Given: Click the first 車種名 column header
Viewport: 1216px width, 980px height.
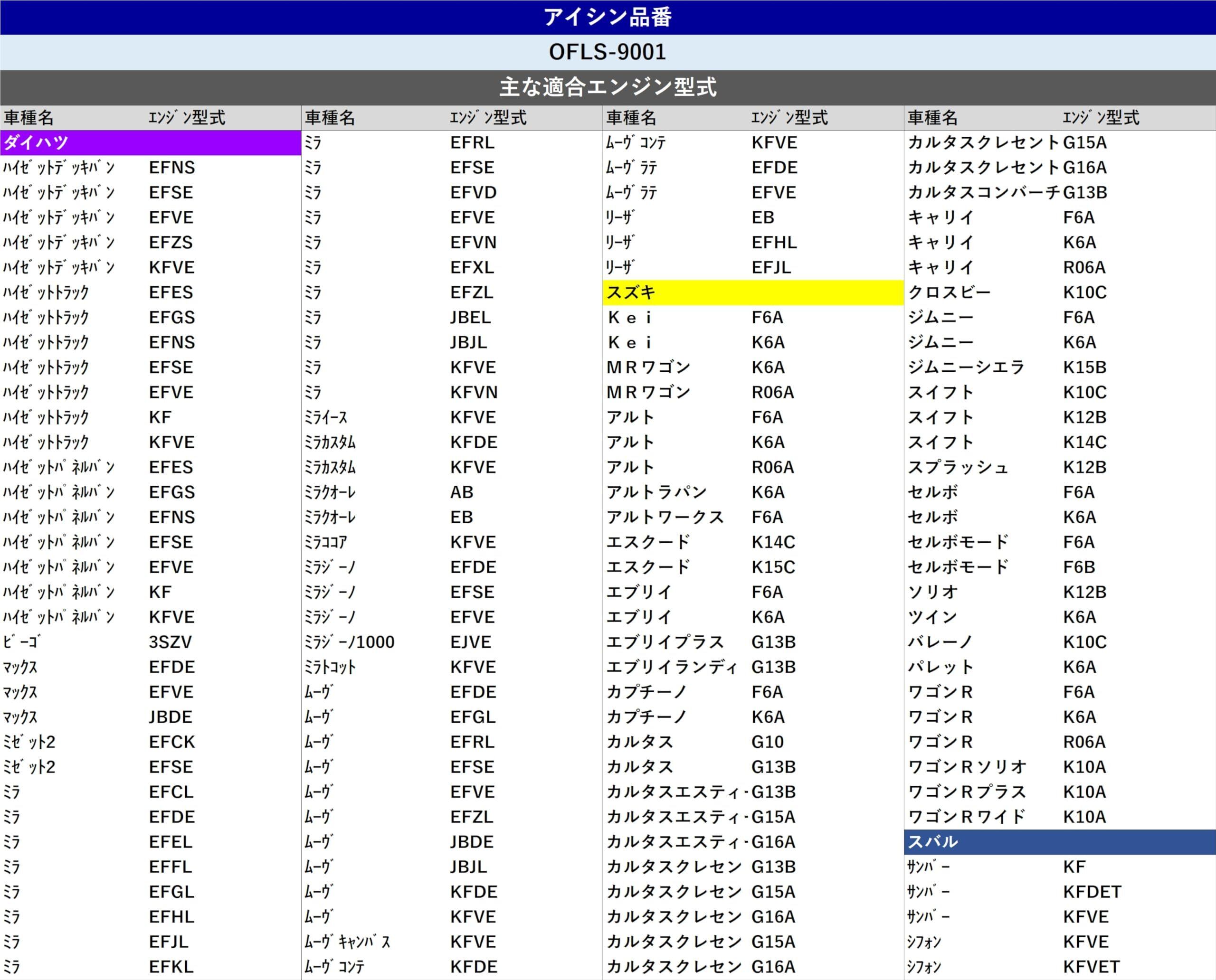Looking at the screenshot, I should (29, 117).
